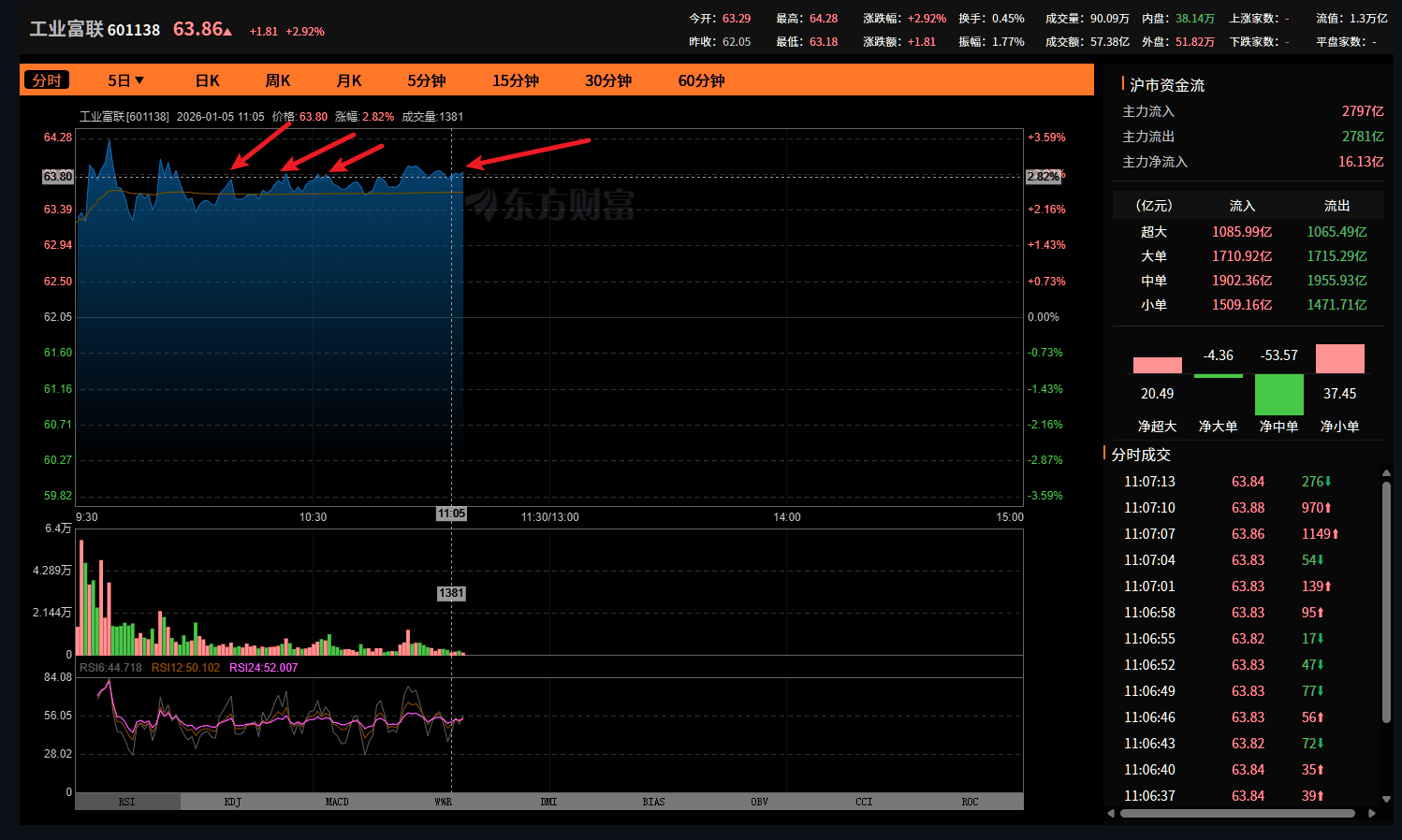Viewport: 1402px width, 840px height.
Task: Select the W&R indicator tab
Action: 444,802
